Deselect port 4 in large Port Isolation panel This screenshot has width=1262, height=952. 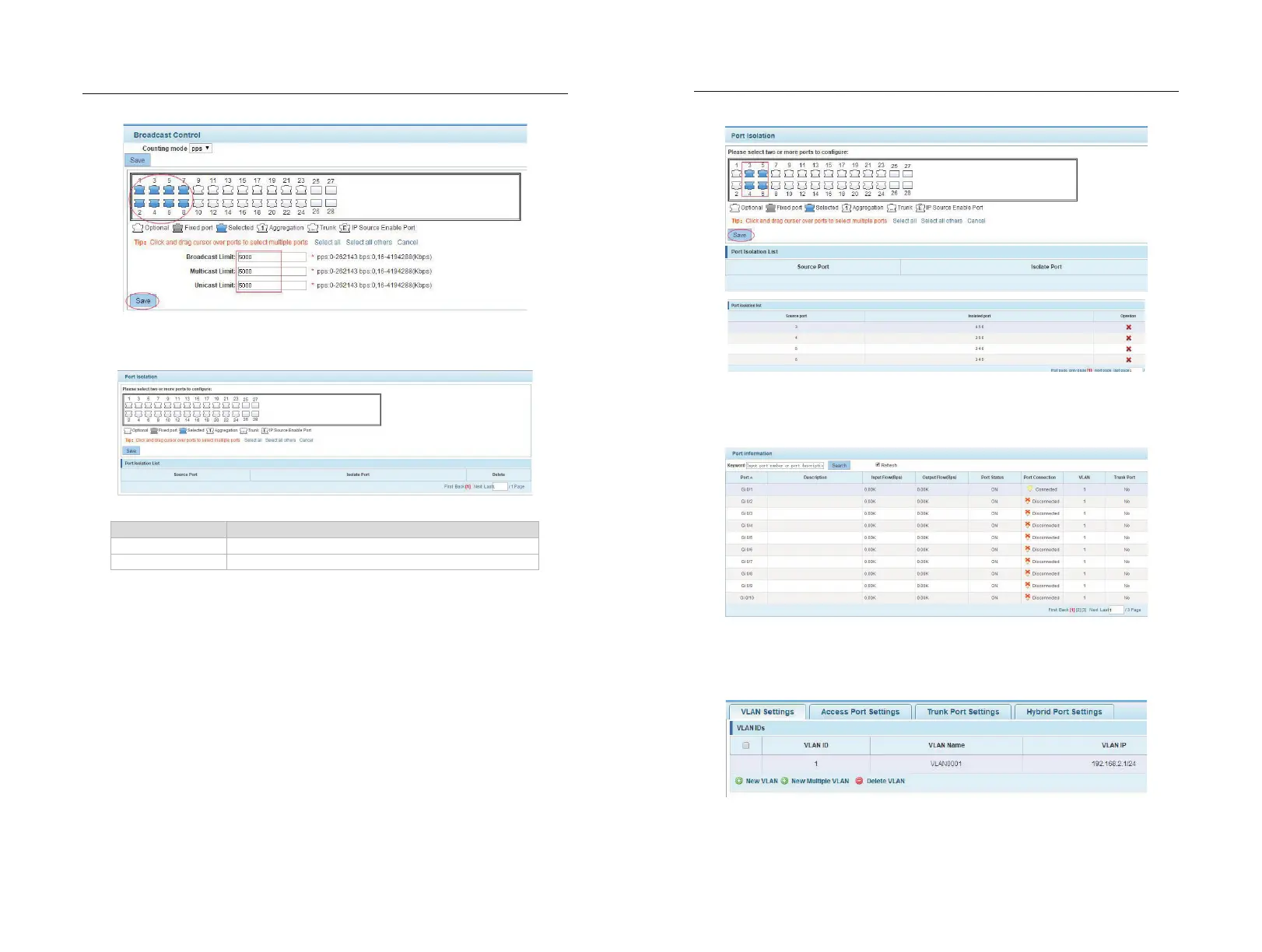coord(749,186)
